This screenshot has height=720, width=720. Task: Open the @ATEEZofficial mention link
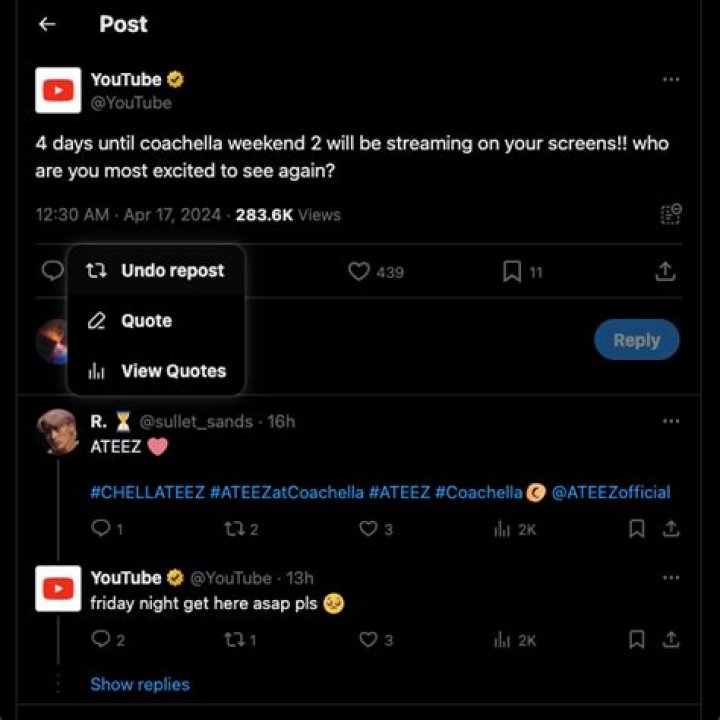point(611,492)
